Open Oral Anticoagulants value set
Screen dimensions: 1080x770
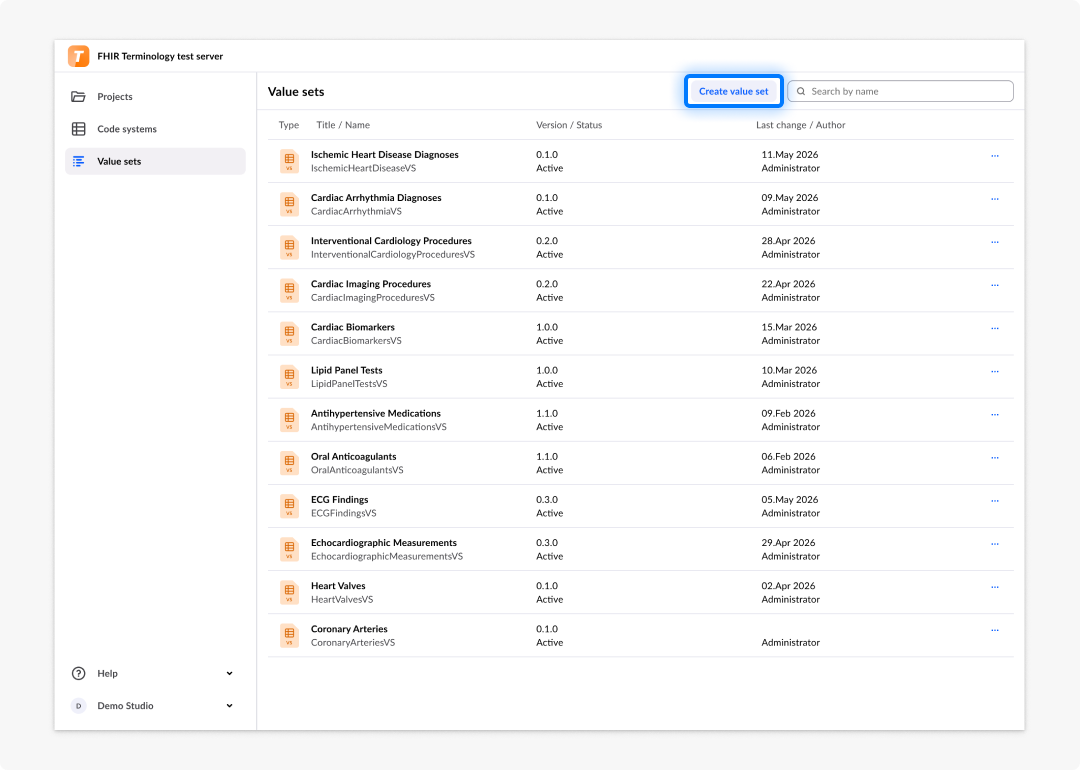tap(353, 457)
